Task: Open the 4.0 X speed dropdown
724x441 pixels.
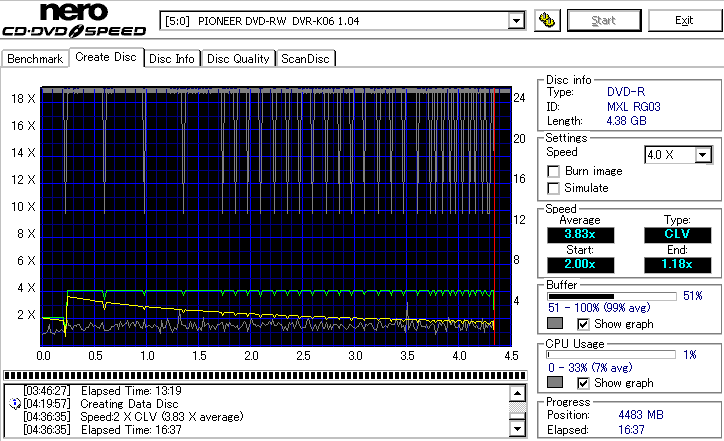Action: tap(703, 155)
